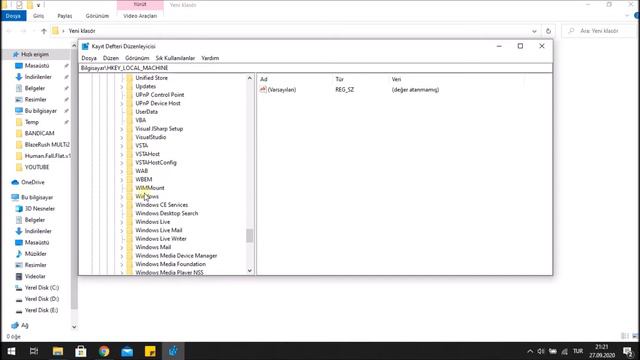Select the WIMMount registry key
Image resolution: width=640 pixels, height=360 pixels.
coord(150,188)
